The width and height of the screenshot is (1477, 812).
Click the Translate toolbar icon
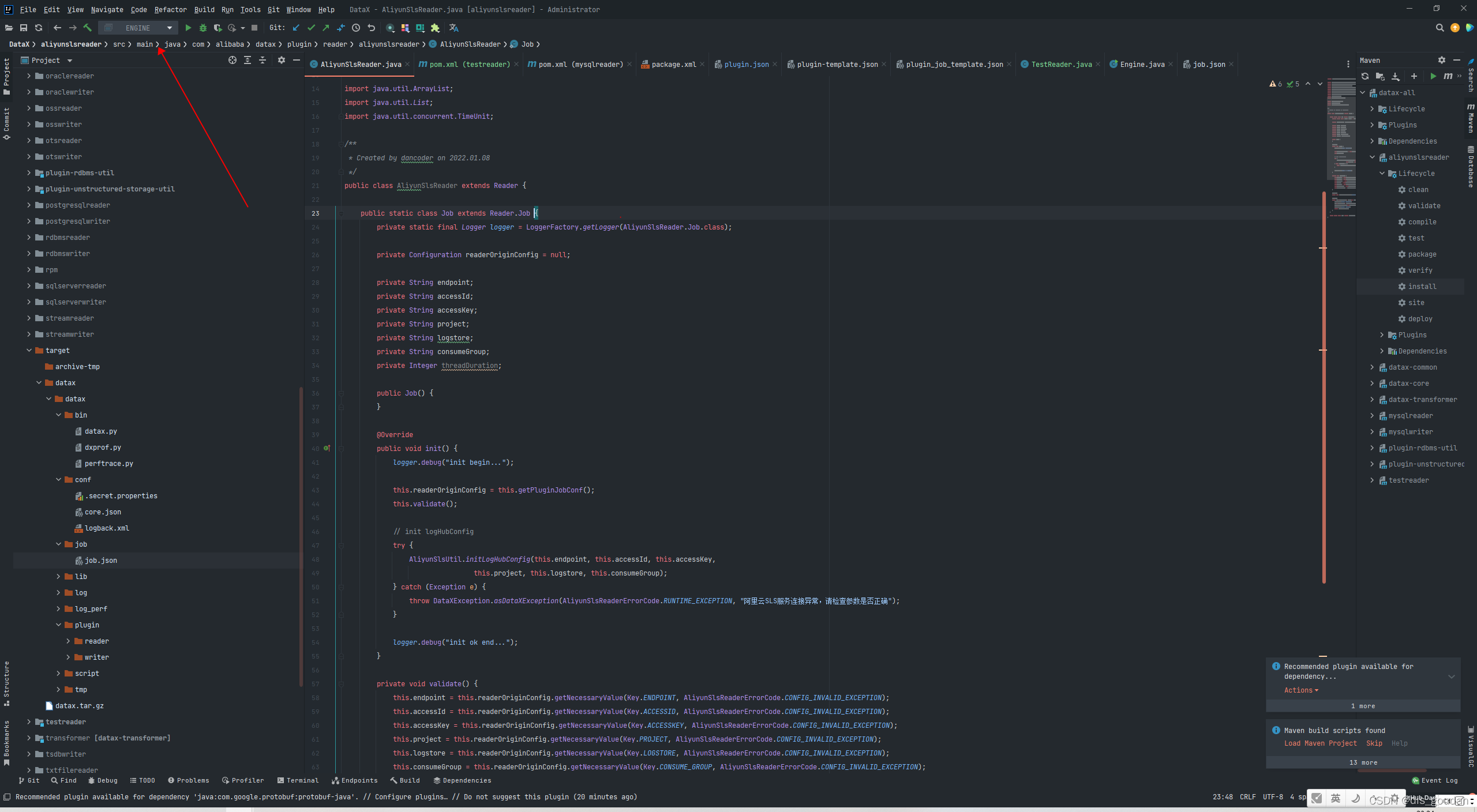454,28
